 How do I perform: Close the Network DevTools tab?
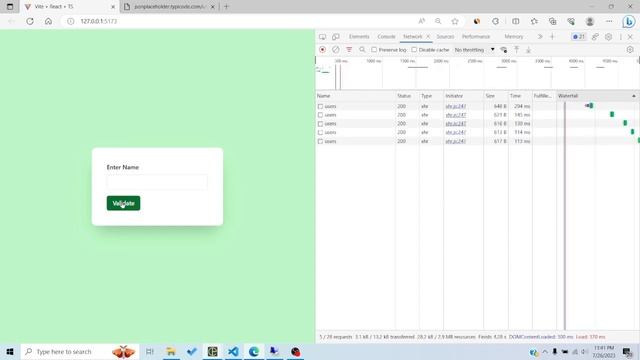coord(428,37)
